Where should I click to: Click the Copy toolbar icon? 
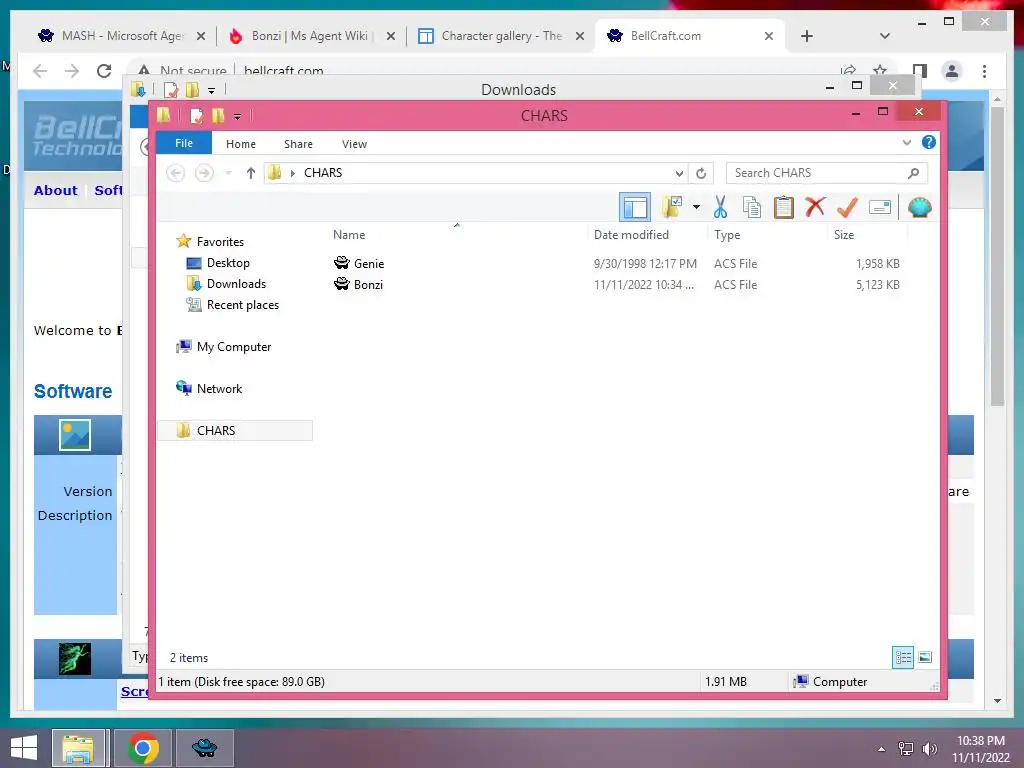pos(752,207)
